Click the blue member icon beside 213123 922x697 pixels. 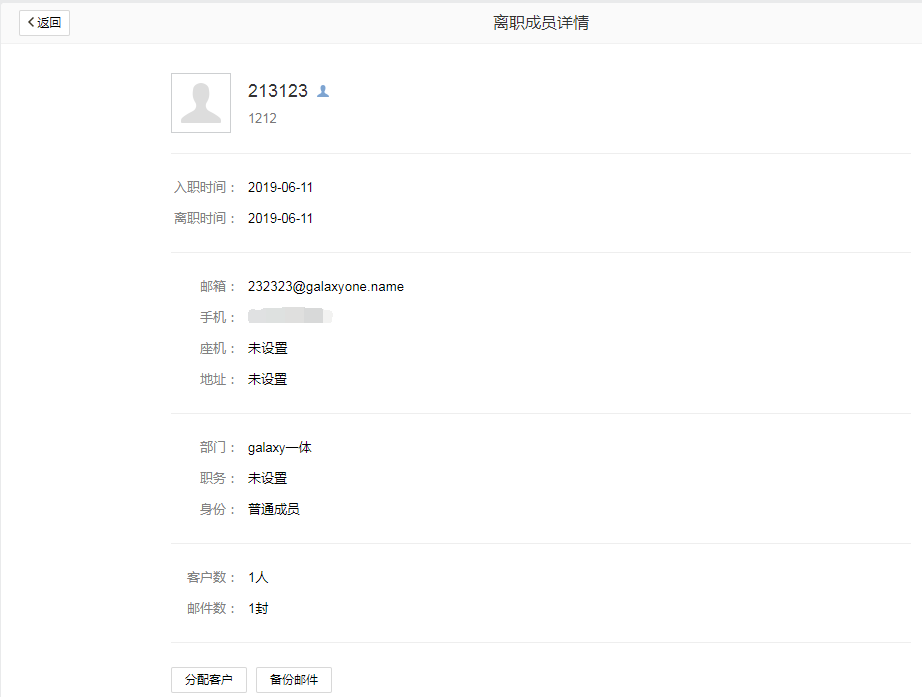pyautogui.click(x=322, y=90)
